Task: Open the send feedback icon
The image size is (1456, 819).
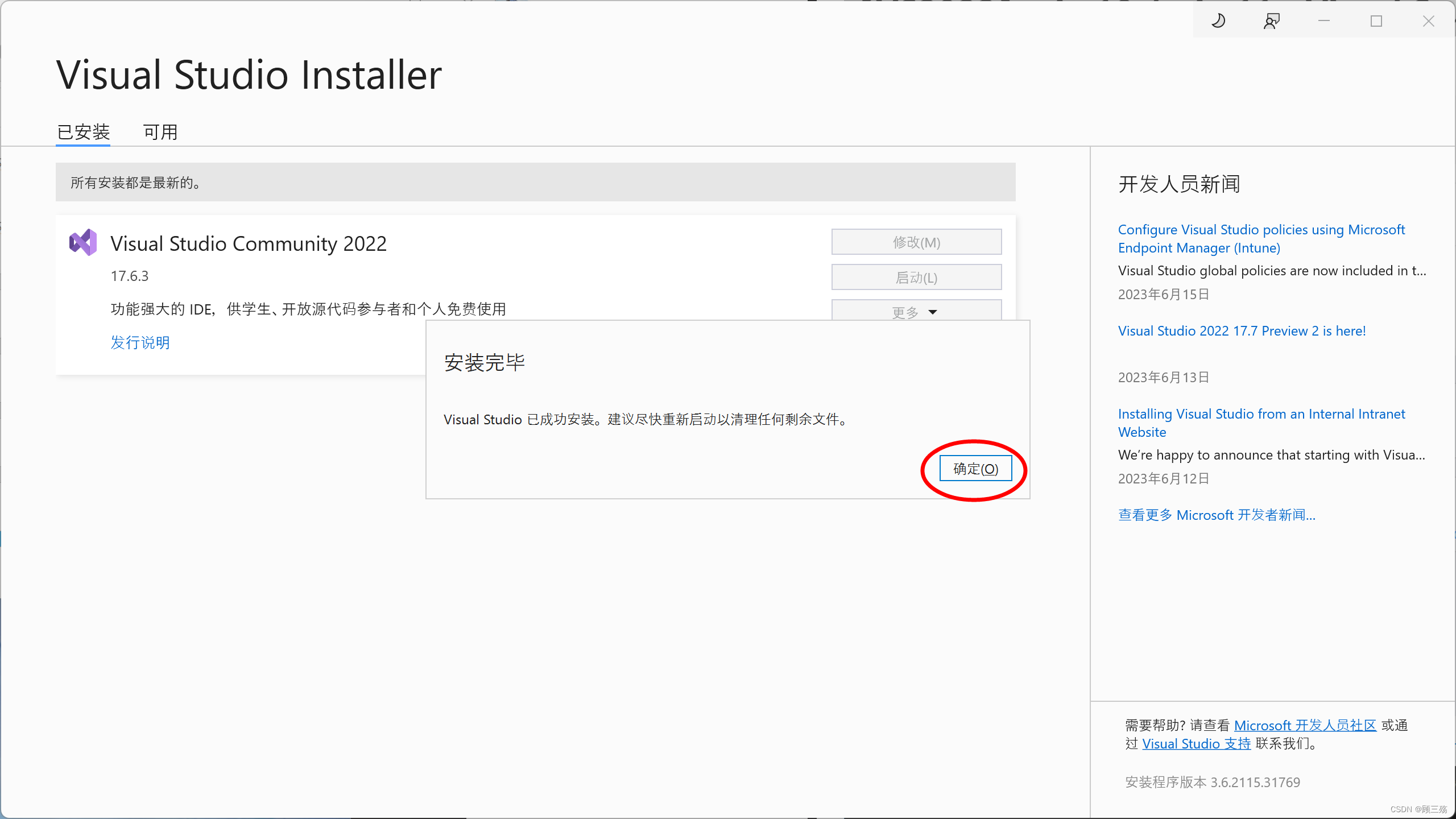Action: point(1272,21)
